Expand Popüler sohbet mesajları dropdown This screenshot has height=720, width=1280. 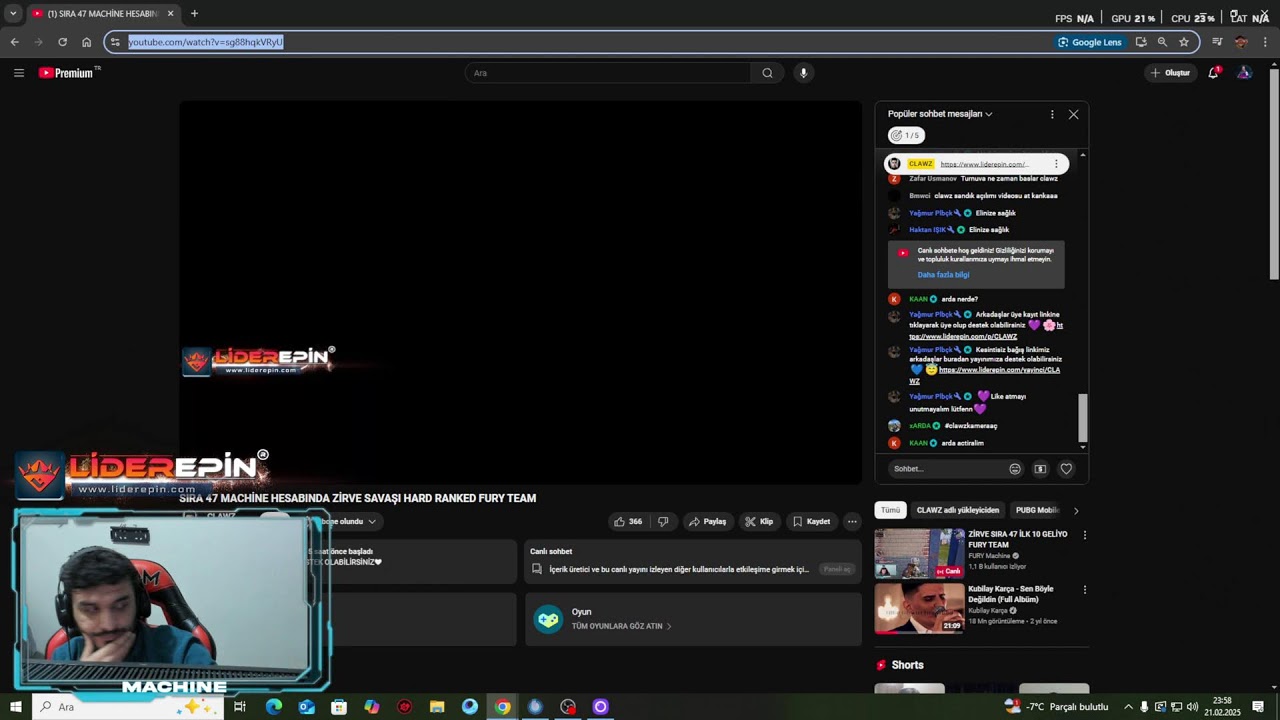[x=940, y=114]
